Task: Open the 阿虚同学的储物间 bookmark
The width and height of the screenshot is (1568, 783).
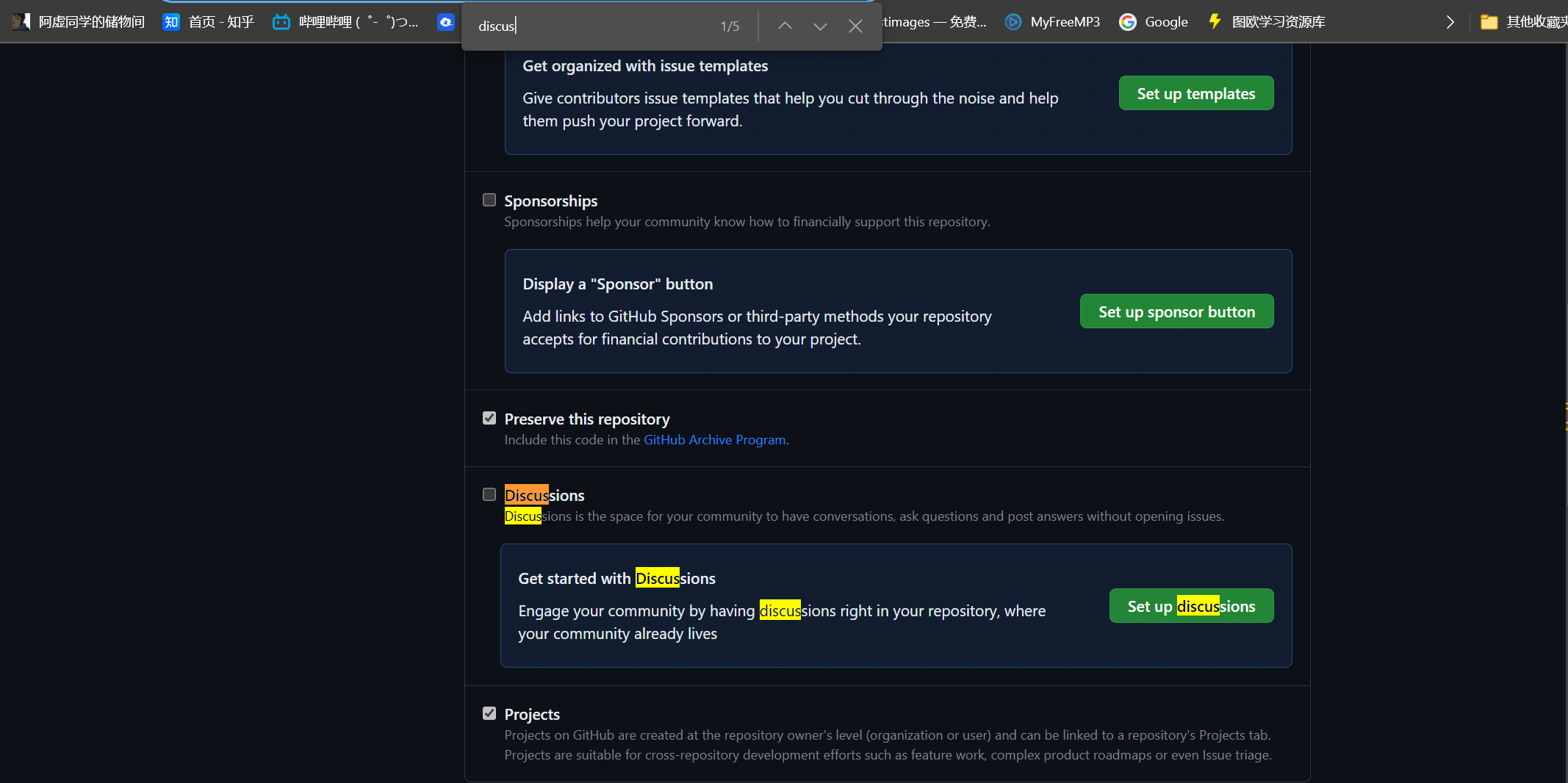Action: pyautogui.click(x=79, y=22)
